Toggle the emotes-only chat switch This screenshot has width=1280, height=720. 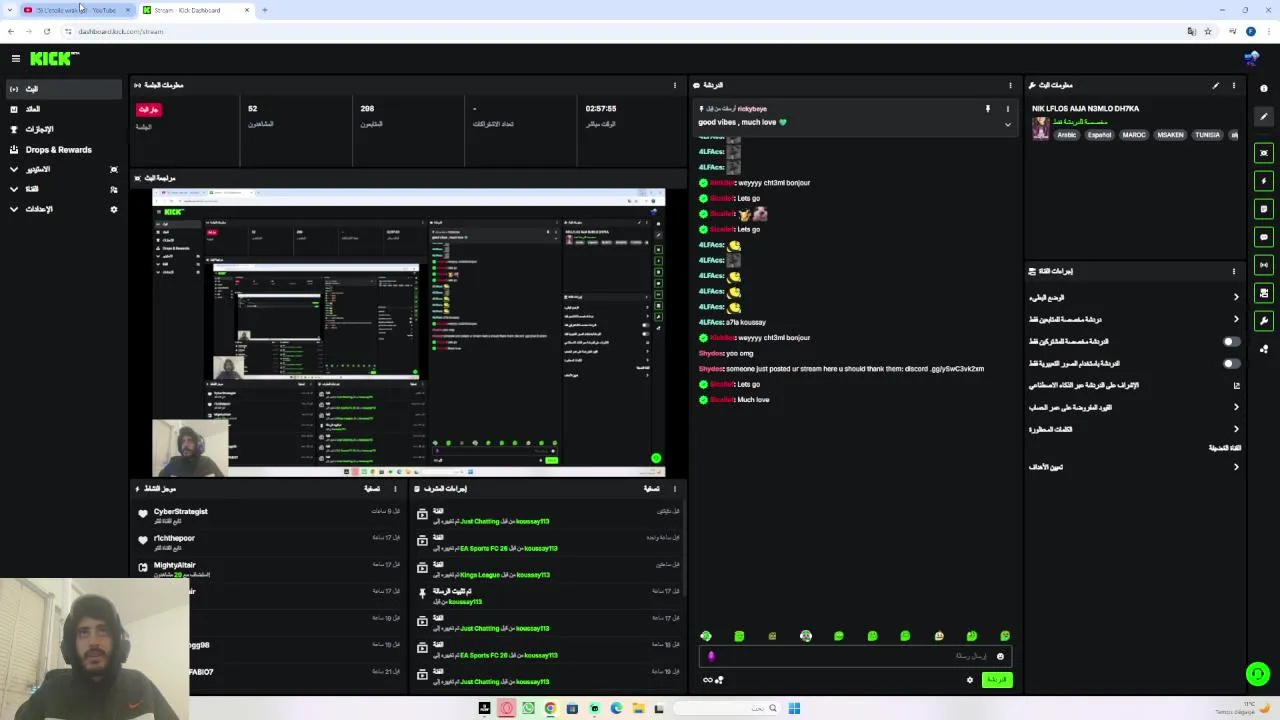tap(1231, 363)
